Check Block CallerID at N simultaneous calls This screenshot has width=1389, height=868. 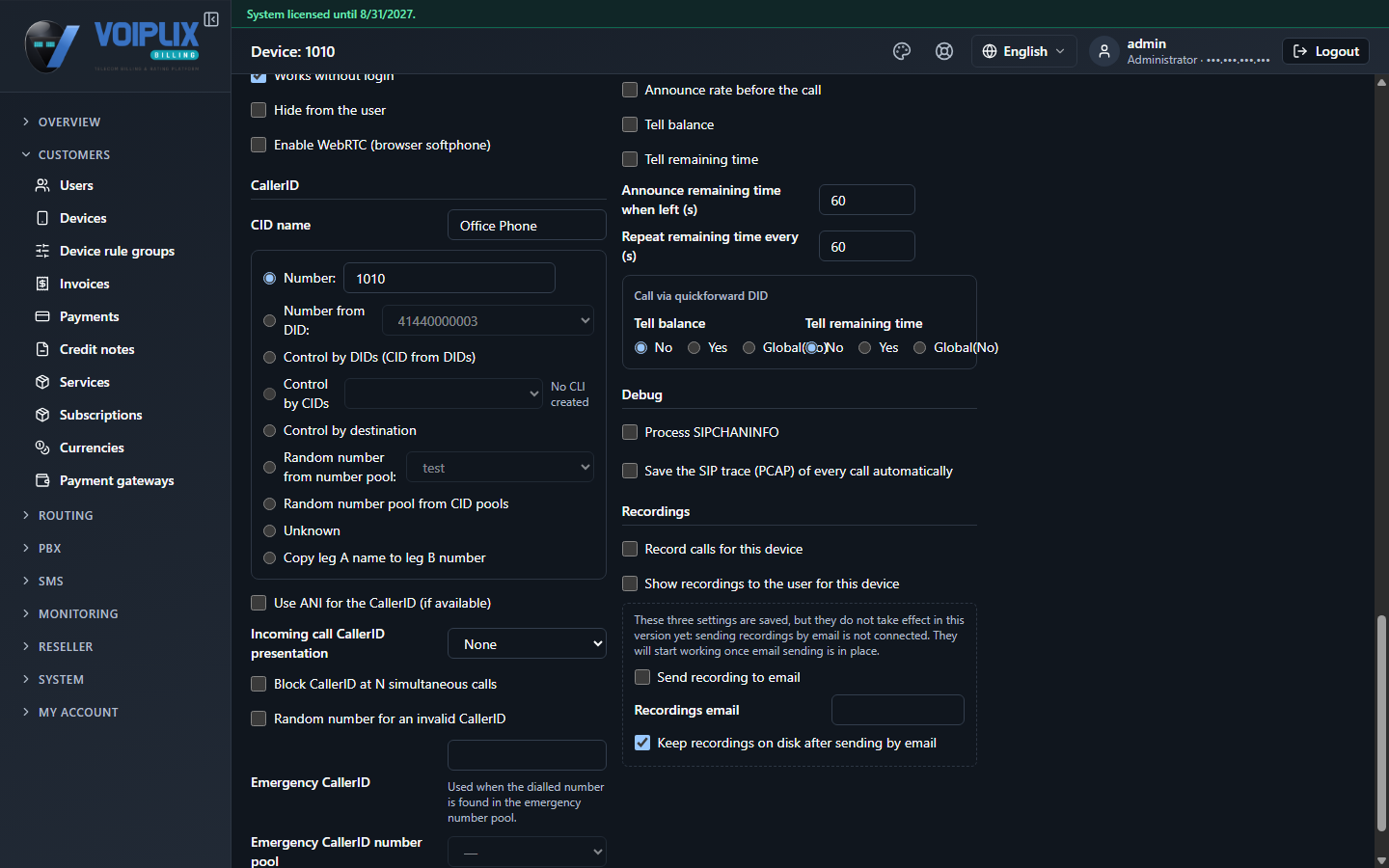tap(259, 684)
